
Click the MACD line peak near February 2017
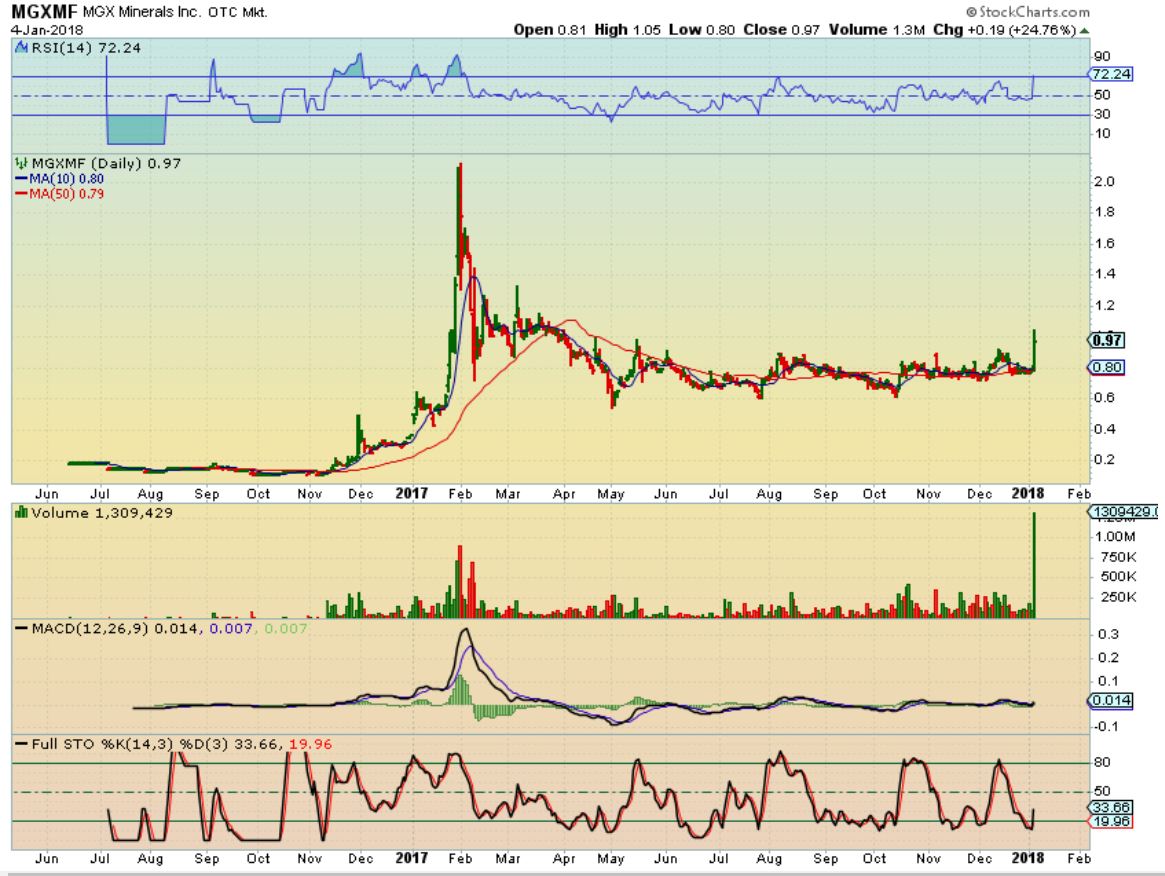[x=465, y=631]
